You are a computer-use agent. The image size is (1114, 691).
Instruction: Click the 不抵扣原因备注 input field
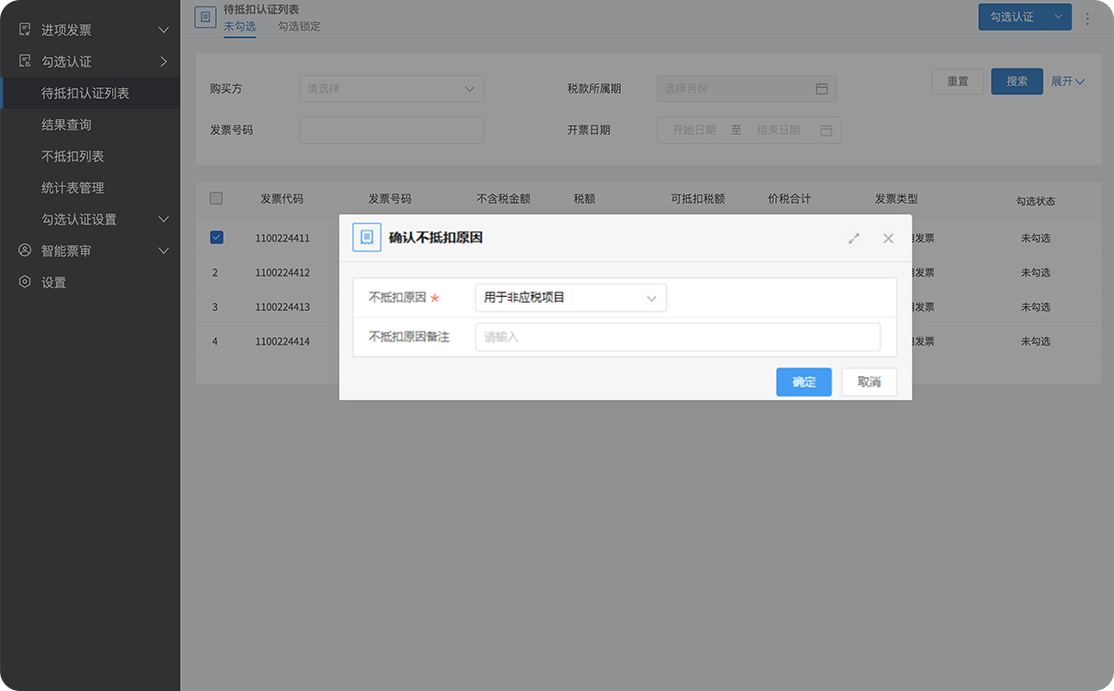point(677,337)
